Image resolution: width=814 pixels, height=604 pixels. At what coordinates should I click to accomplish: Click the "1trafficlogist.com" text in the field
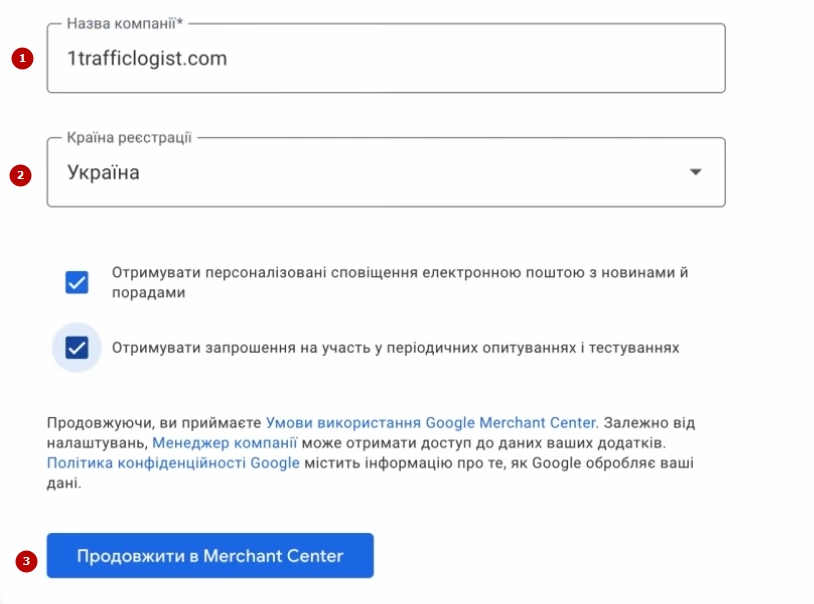click(x=147, y=59)
